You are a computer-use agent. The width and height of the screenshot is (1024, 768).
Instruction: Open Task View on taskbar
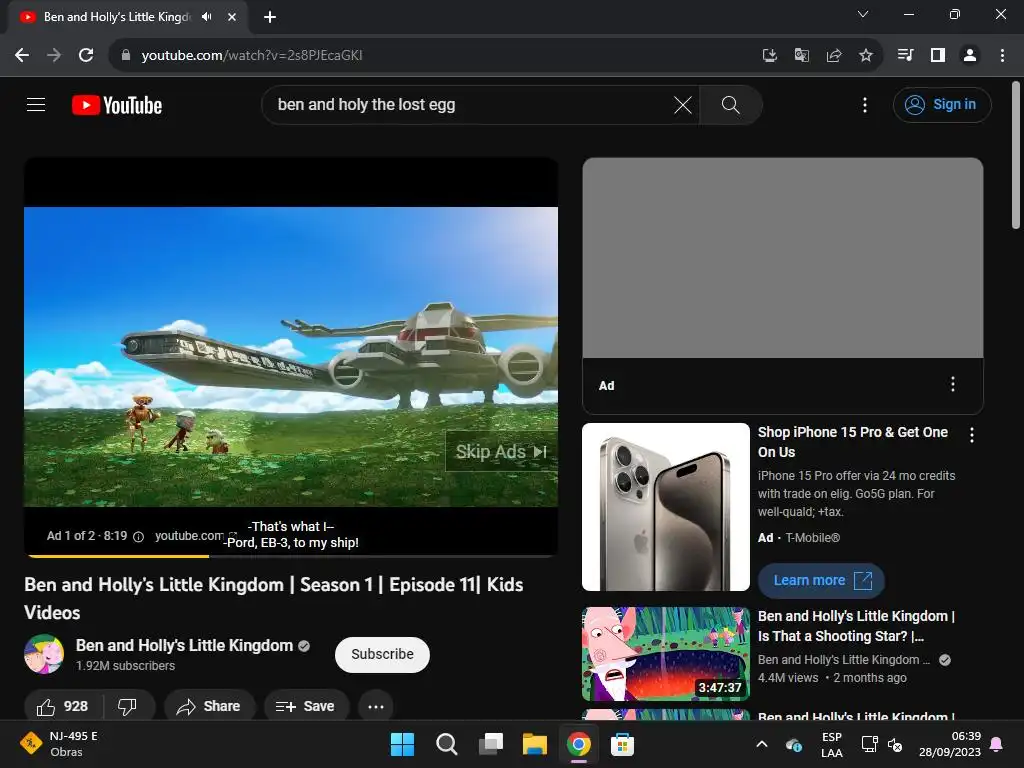tap(490, 744)
